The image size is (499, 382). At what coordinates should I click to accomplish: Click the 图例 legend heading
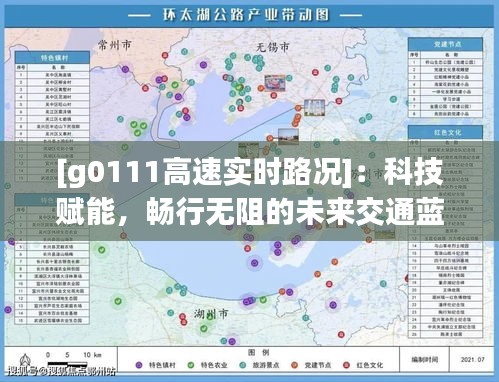click(x=258, y=352)
